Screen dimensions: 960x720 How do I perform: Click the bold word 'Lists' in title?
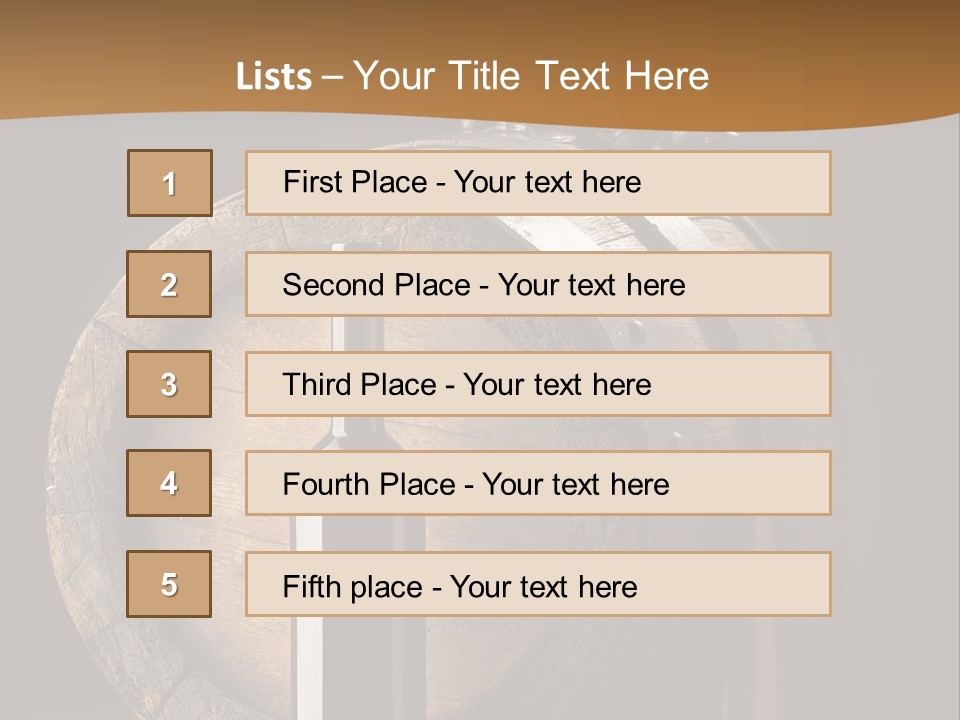(x=274, y=76)
